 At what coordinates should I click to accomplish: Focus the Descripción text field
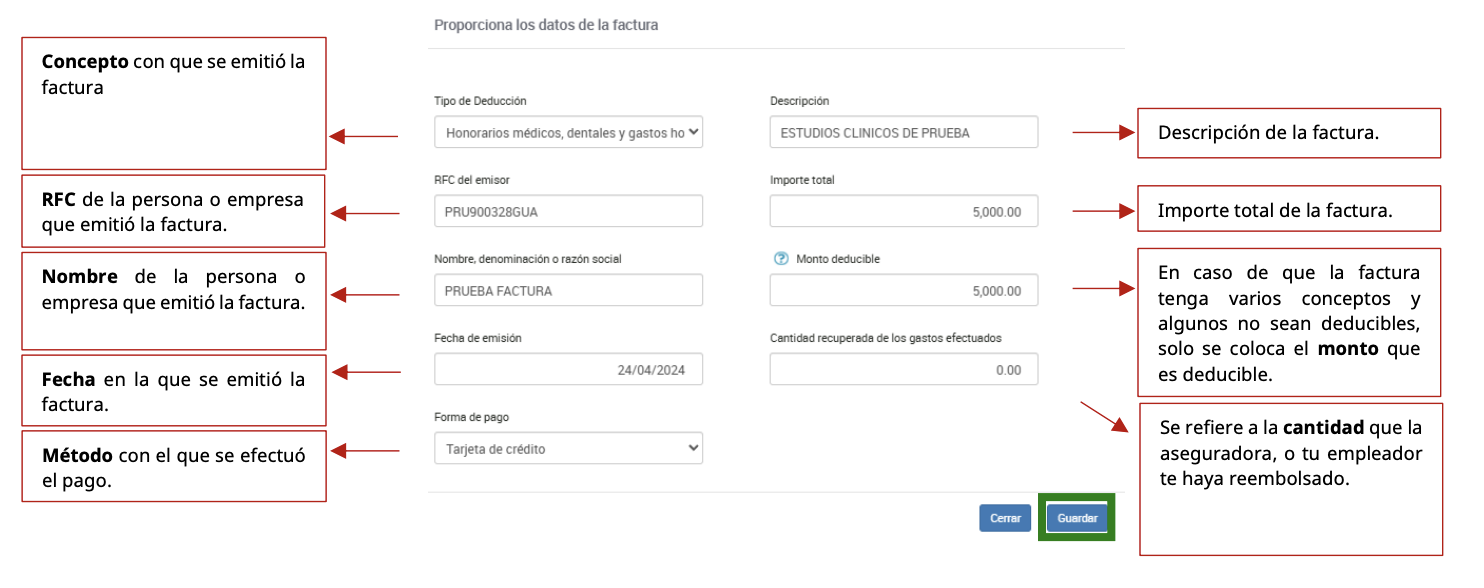(903, 132)
